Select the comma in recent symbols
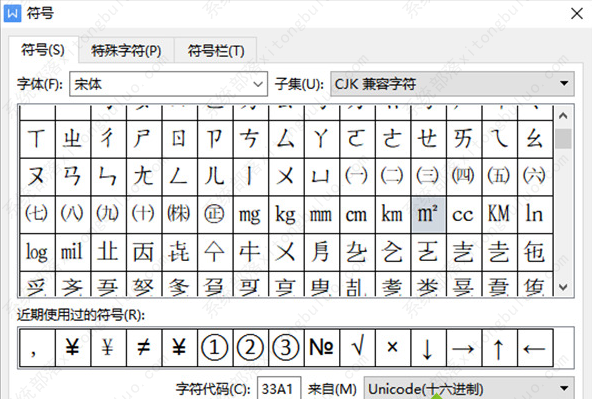Viewport: 592px width, 399px height. (37, 348)
